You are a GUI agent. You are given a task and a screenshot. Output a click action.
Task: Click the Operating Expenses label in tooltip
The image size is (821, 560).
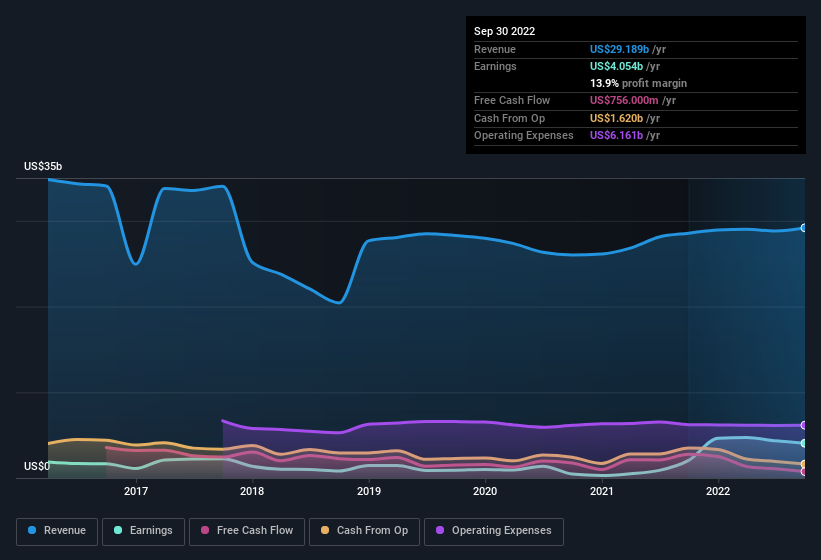click(x=524, y=136)
